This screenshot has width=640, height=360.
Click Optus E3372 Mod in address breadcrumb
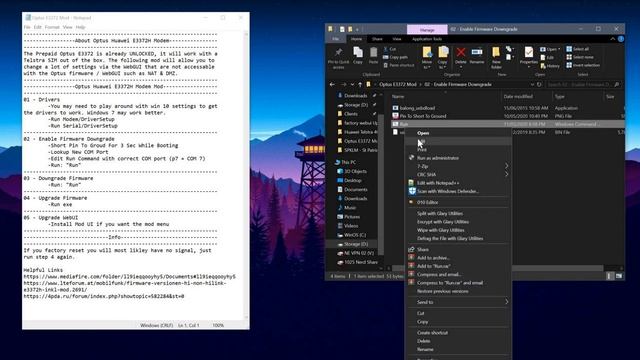point(398,84)
